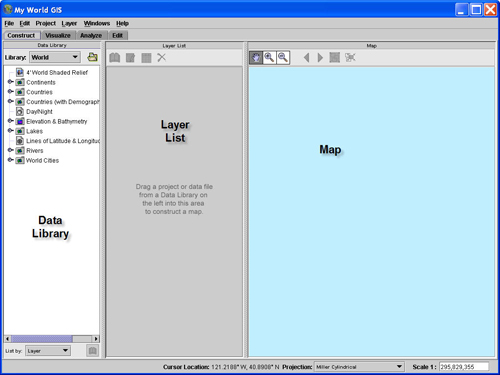Select the Rivers layer label
Viewport: 500px width, 375px height.
pos(35,150)
